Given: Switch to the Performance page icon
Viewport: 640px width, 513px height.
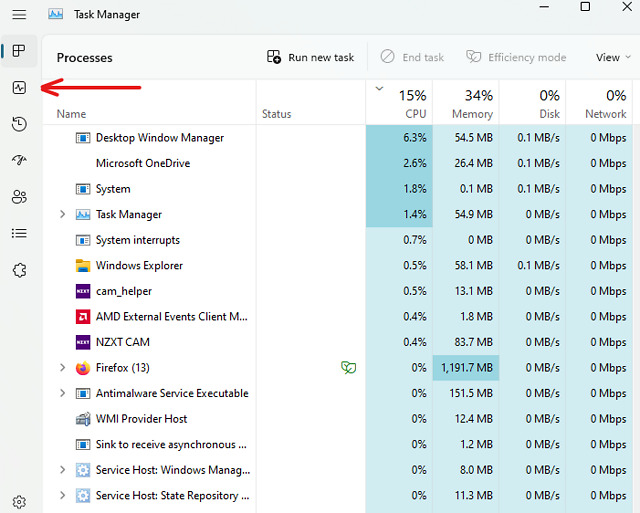Looking at the screenshot, I should [x=19, y=88].
